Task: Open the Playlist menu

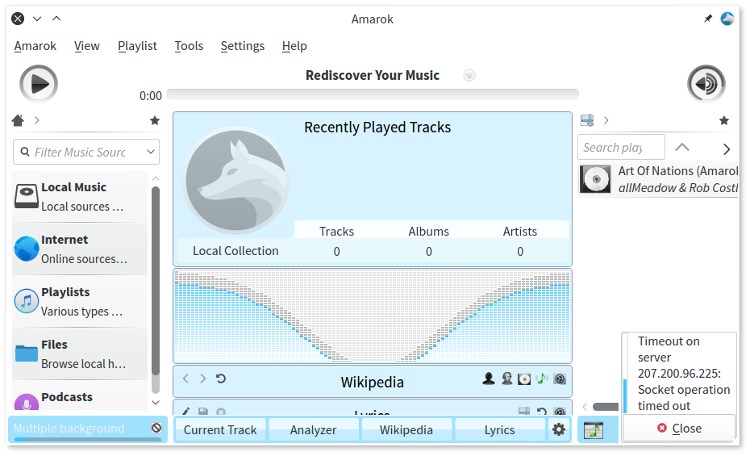Action: (137, 46)
